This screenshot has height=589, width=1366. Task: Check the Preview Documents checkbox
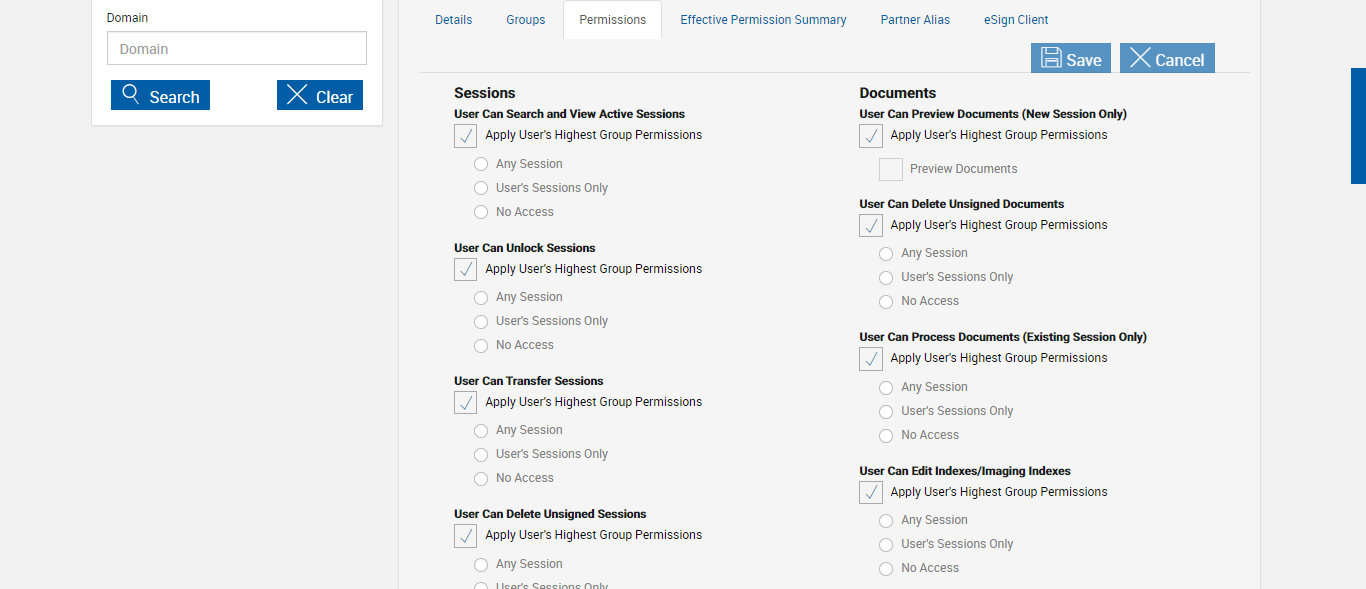pos(891,170)
